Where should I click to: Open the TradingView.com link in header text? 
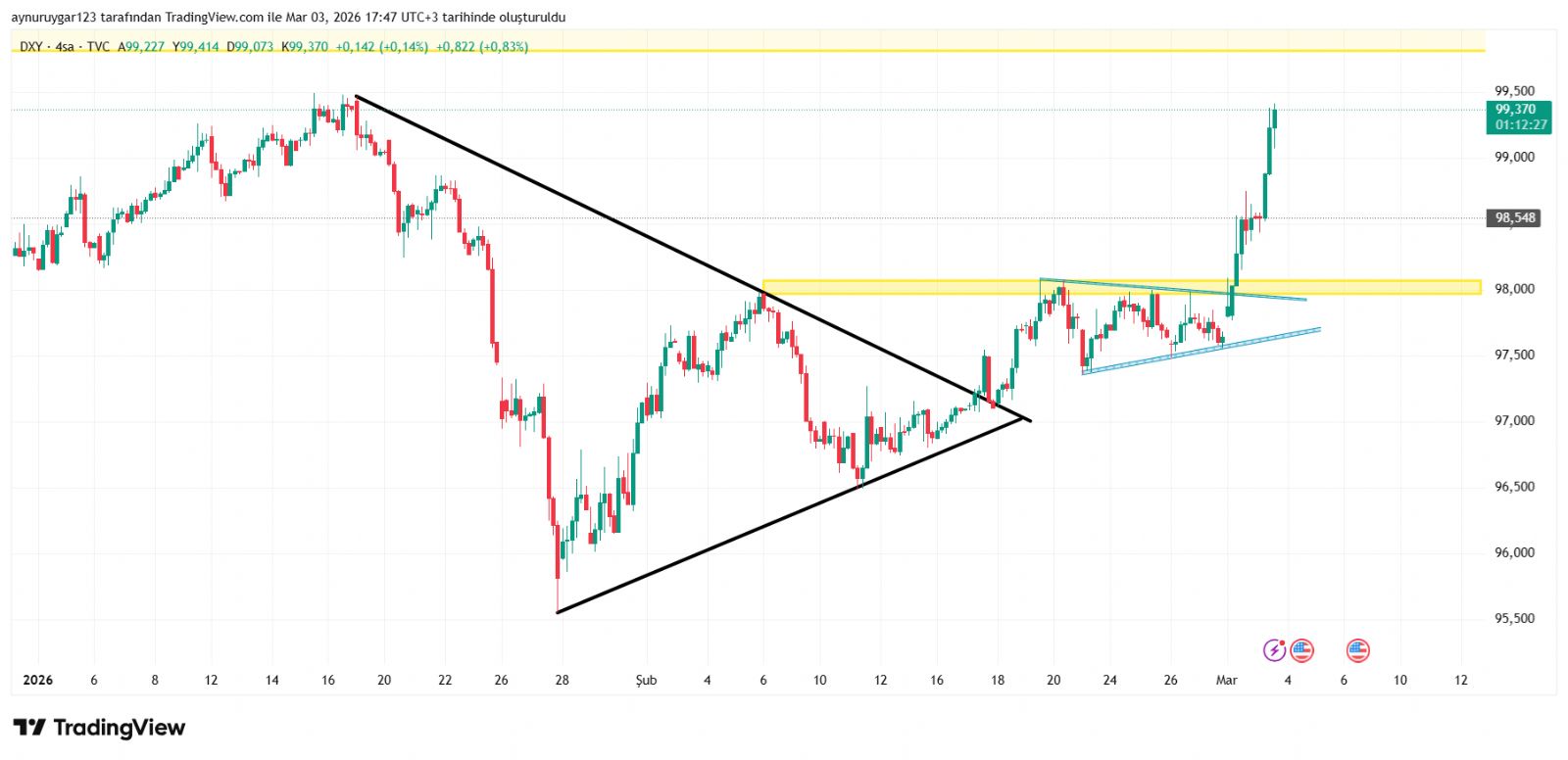point(214,17)
